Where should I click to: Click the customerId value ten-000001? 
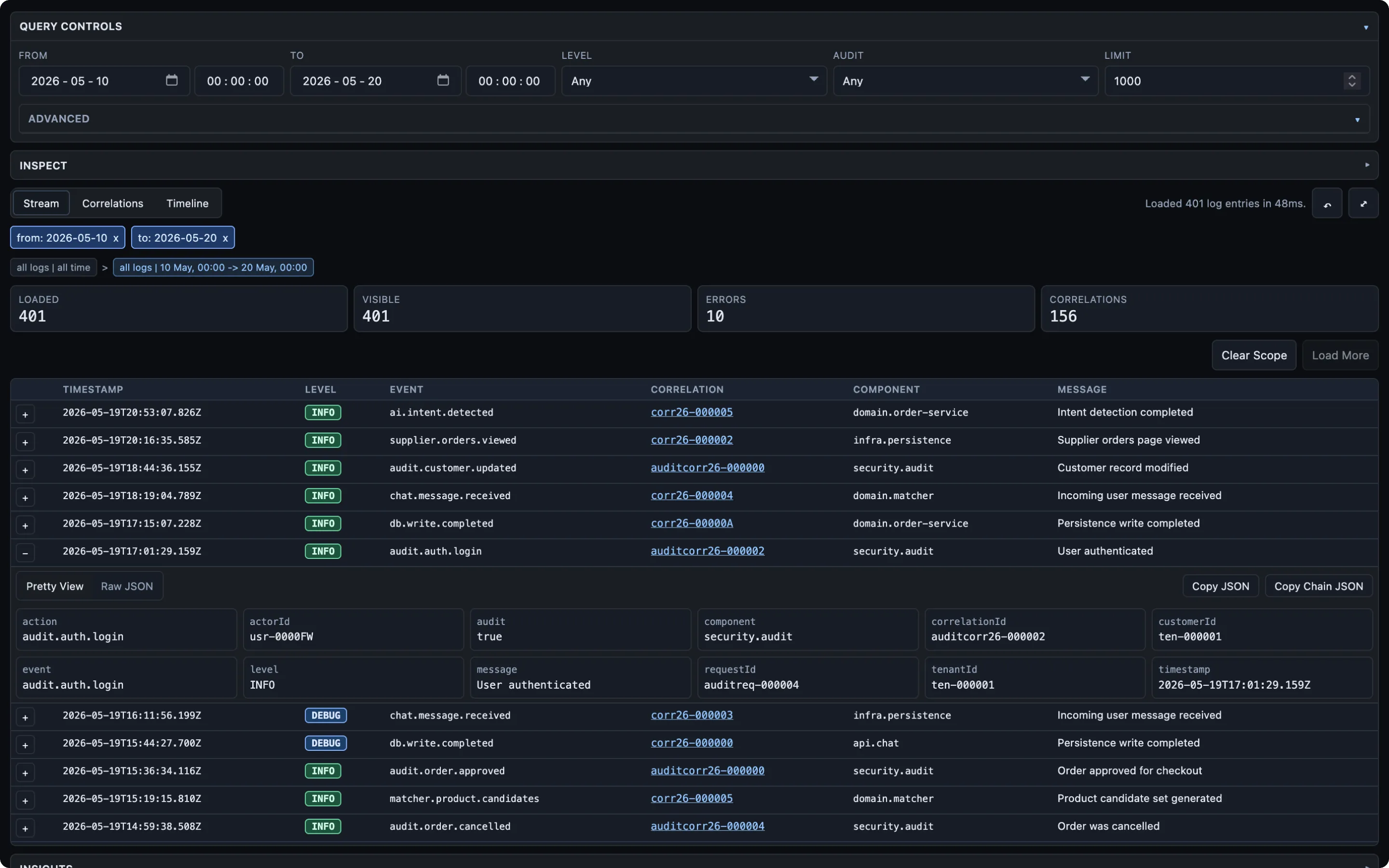(1190, 637)
